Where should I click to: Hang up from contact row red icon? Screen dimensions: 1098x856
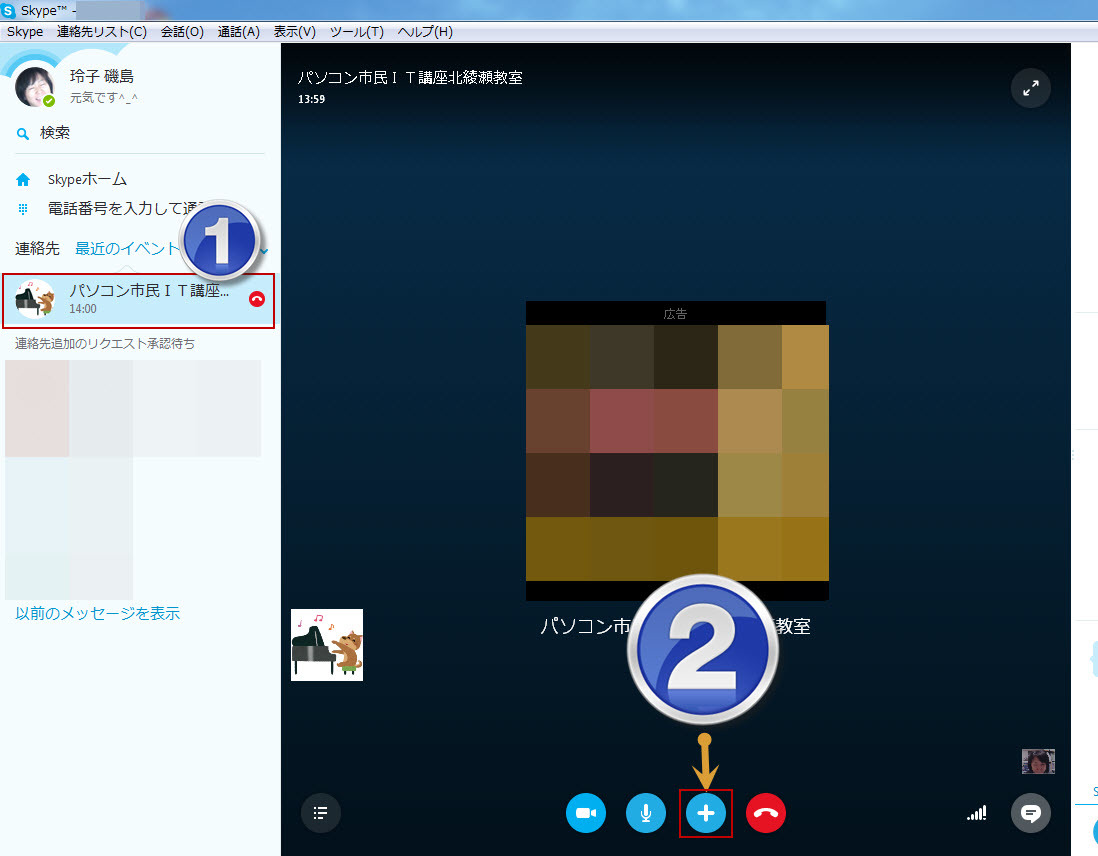[x=257, y=299]
